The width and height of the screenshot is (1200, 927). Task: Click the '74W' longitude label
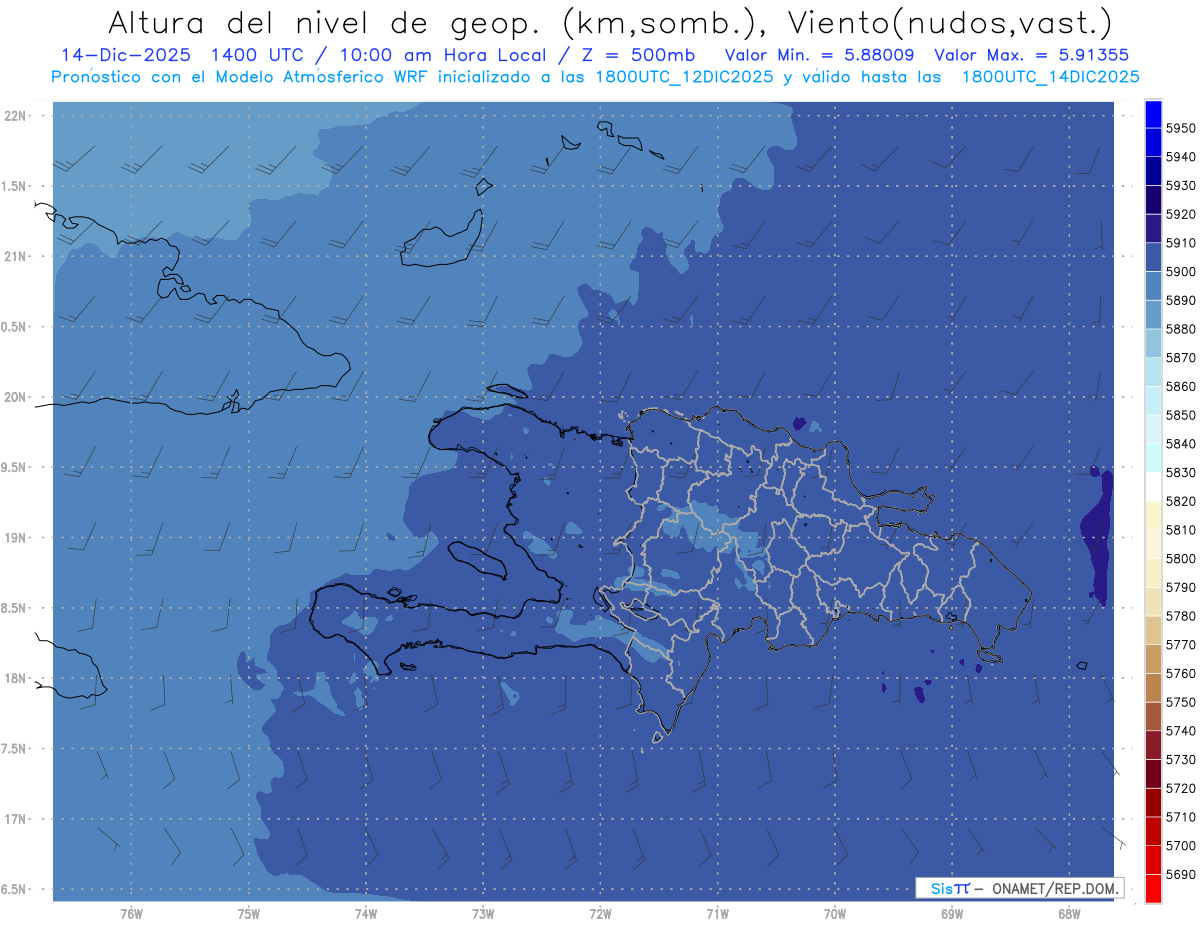click(366, 914)
